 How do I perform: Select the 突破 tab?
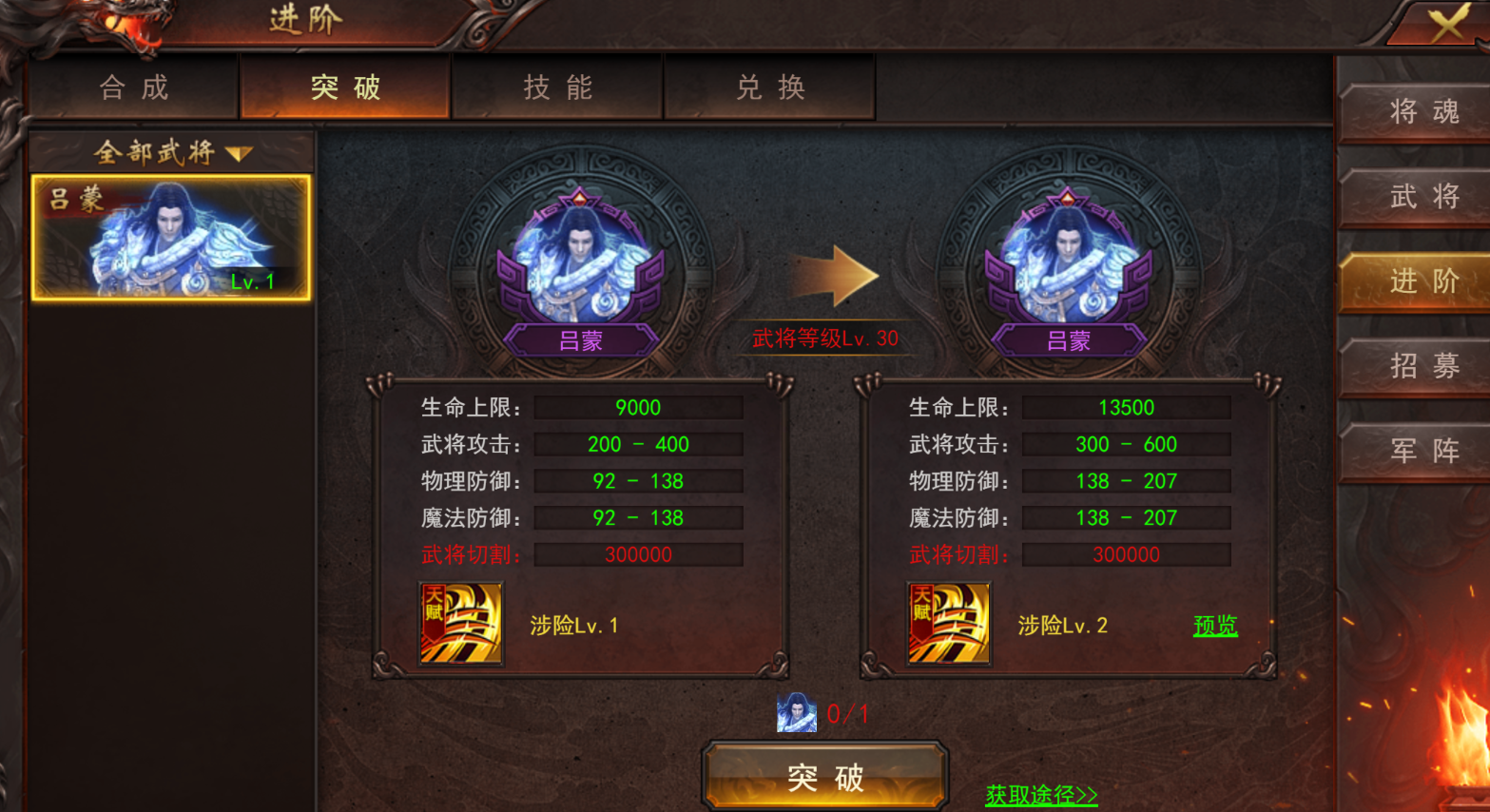pos(345,87)
